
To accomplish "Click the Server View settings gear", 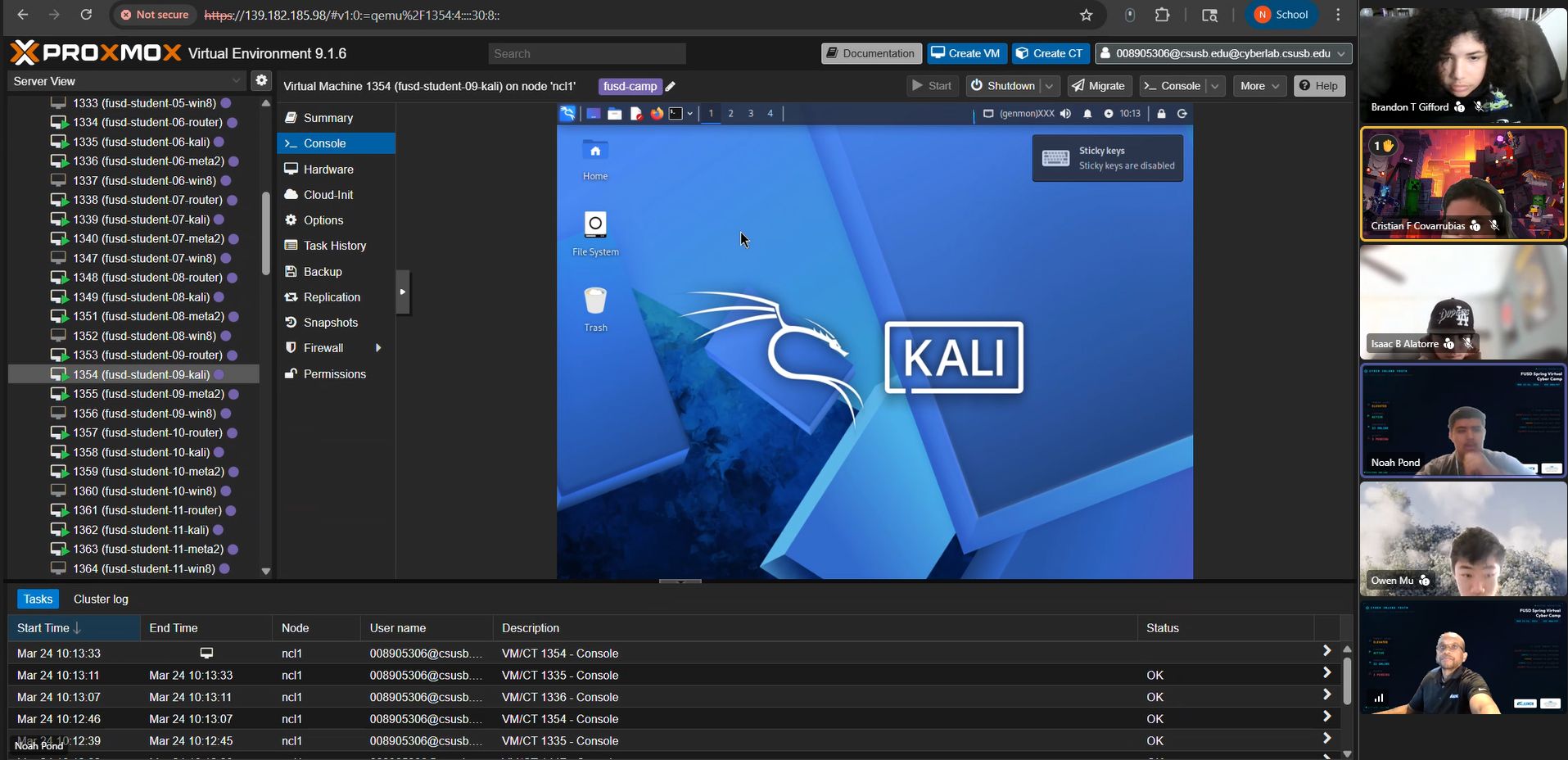I will (261, 80).
